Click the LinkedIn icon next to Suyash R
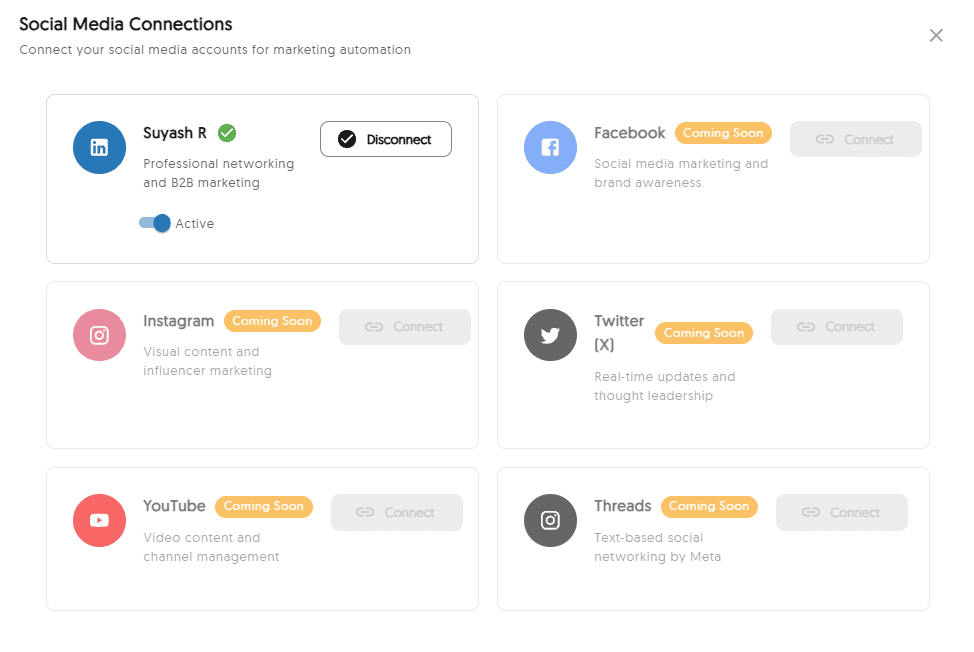The height and width of the screenshot is (652, 974). (99, 147)
